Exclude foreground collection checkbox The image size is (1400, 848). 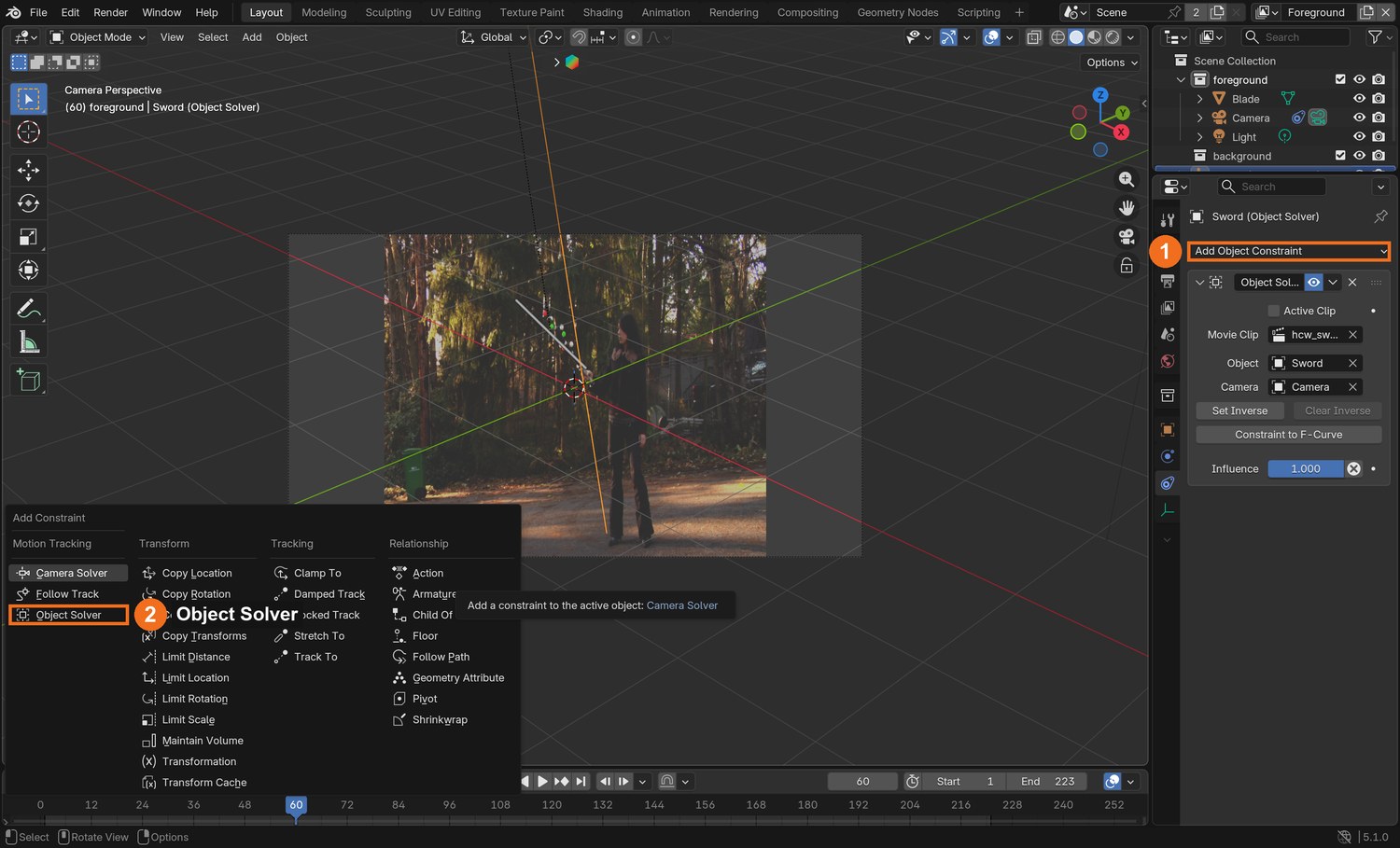pos(1340,80)
